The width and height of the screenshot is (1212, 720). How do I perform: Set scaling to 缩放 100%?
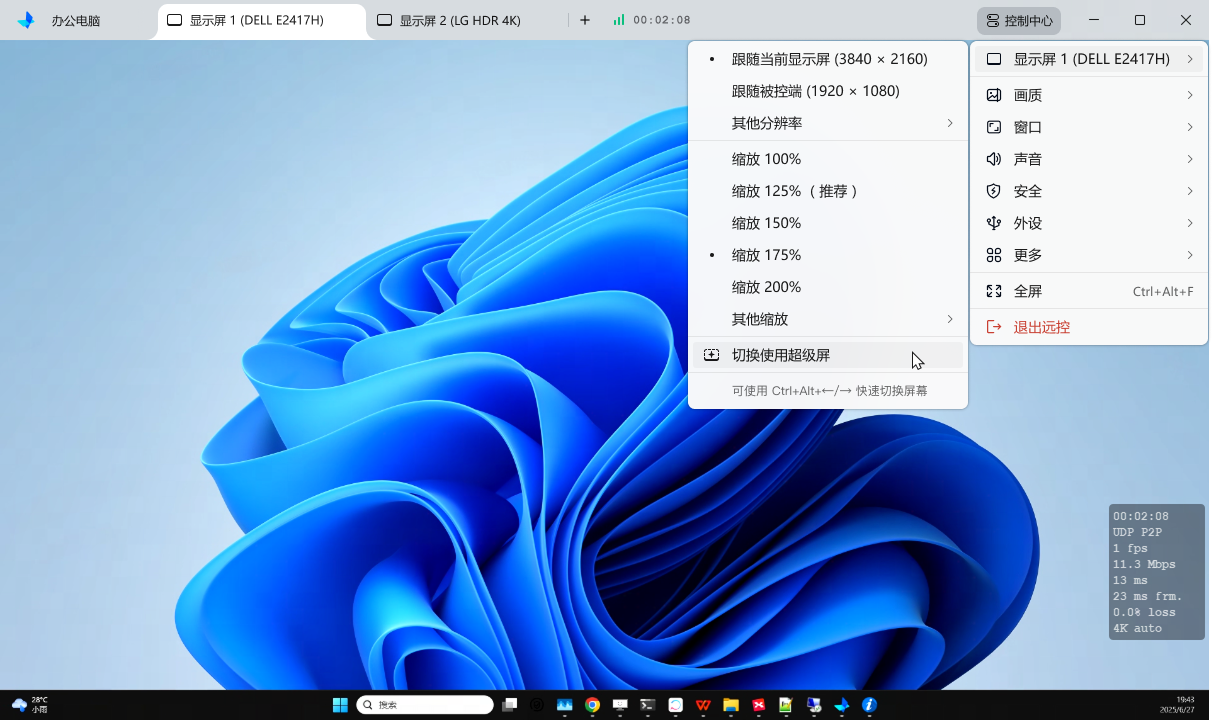(828, 159)
